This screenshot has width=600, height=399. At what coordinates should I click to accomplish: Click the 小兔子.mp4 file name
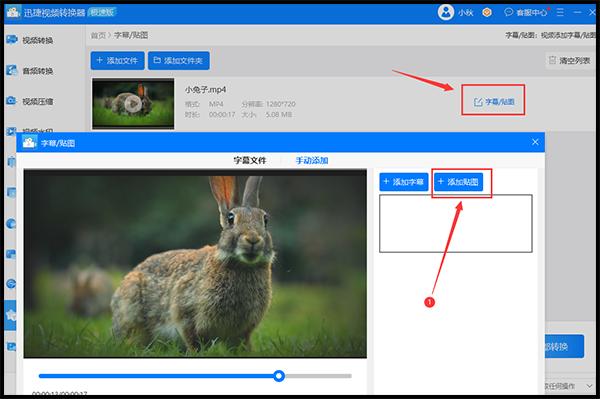click(205, 90)
